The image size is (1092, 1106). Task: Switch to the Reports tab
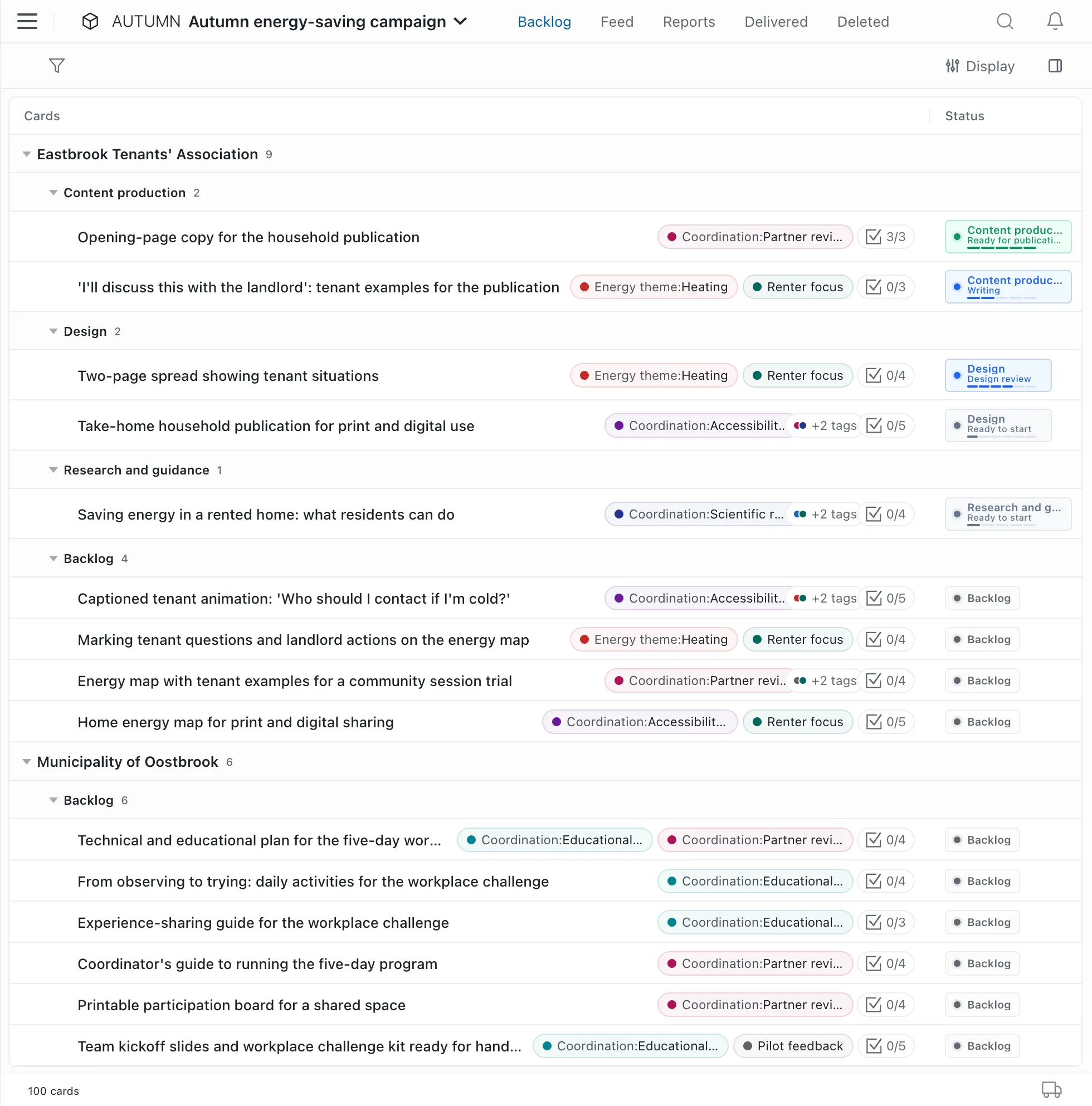click(x=688, y=22)
